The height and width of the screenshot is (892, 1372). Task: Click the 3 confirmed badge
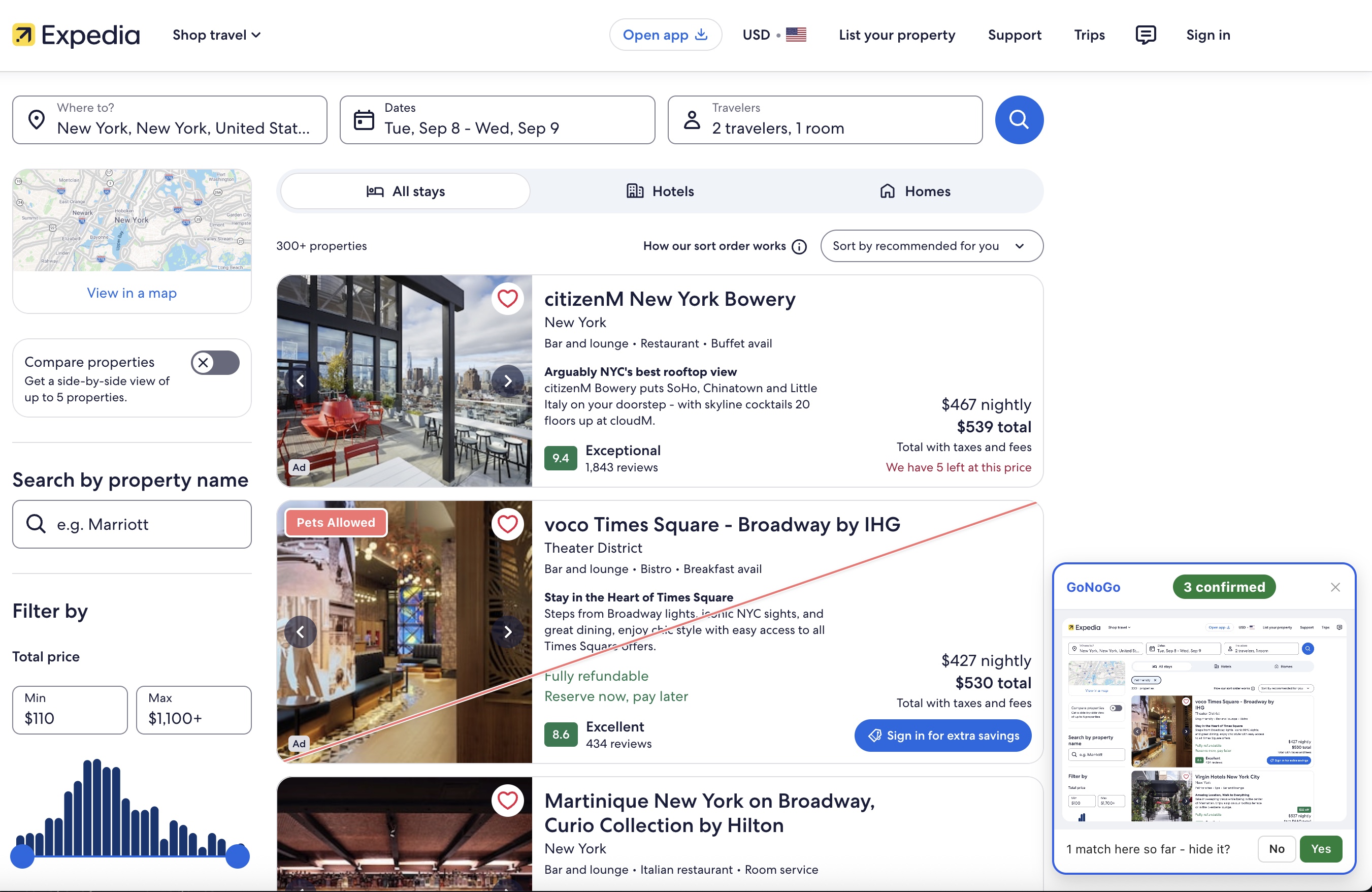click(1224, 587)
